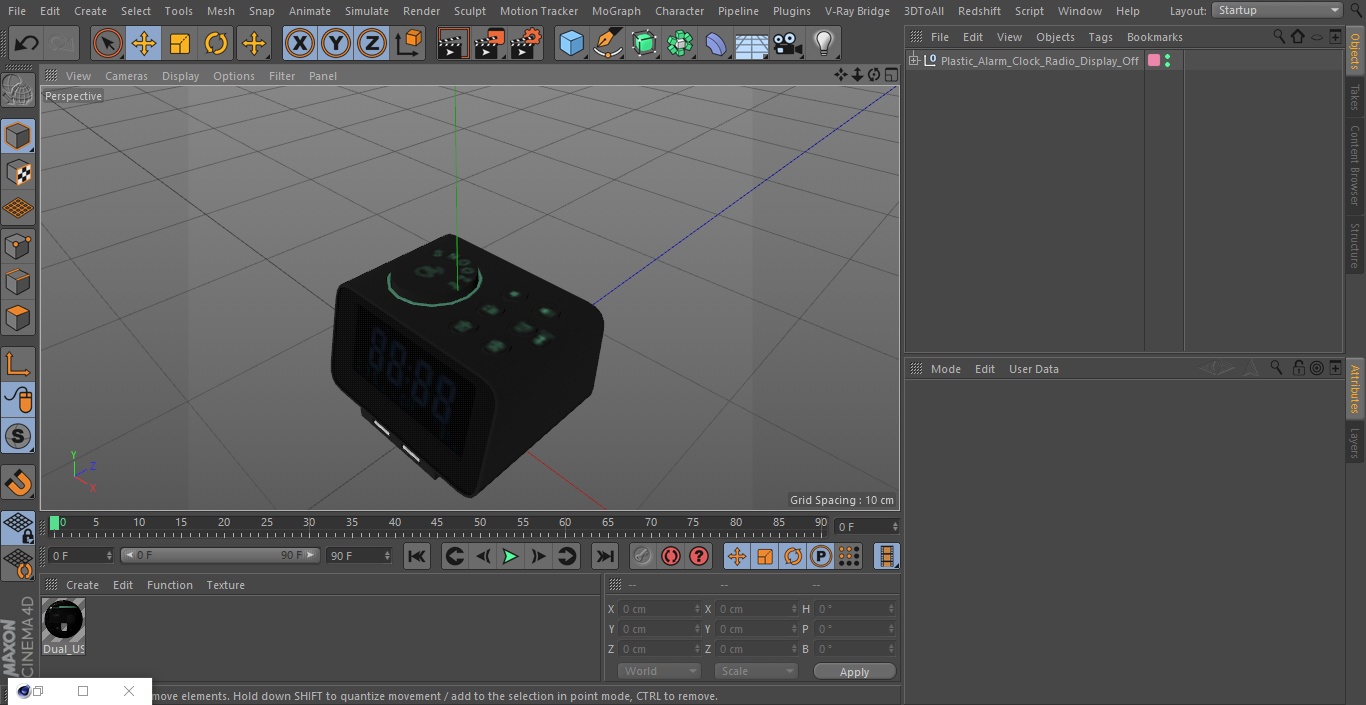Click the X position input field

coord(659,609)
